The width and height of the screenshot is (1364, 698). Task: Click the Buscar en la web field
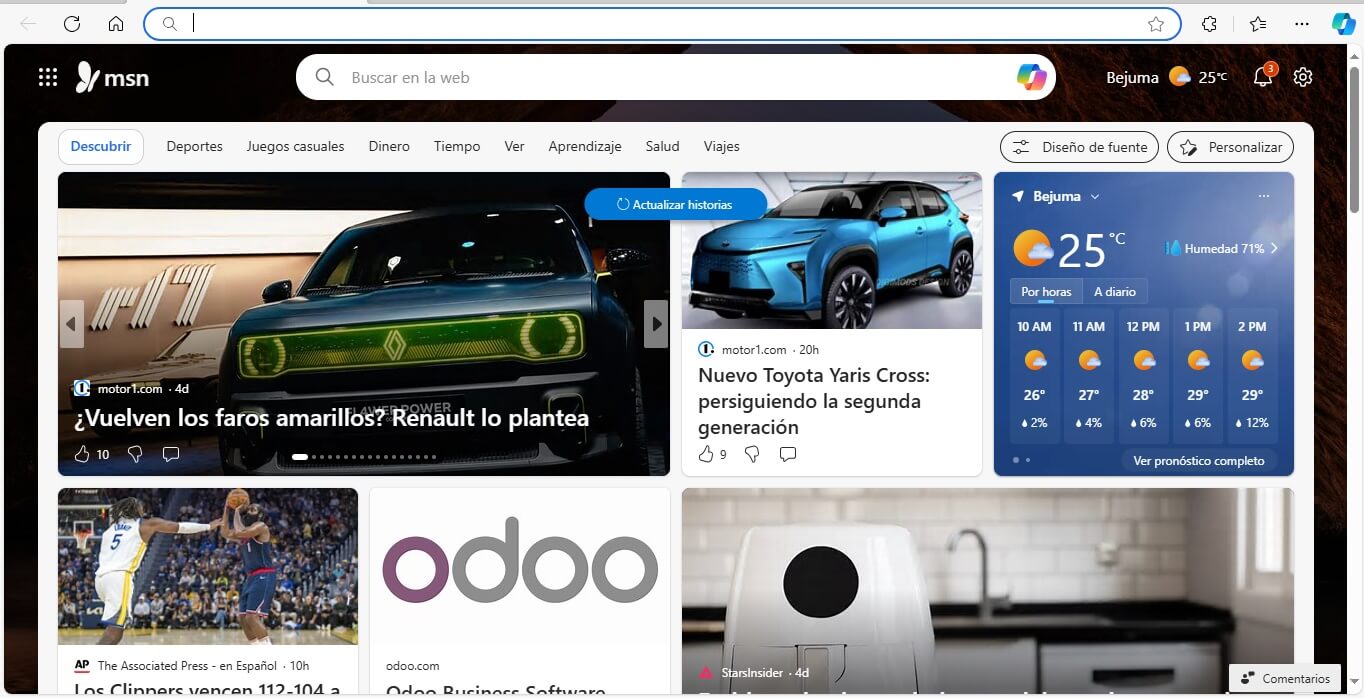(676, 77)
